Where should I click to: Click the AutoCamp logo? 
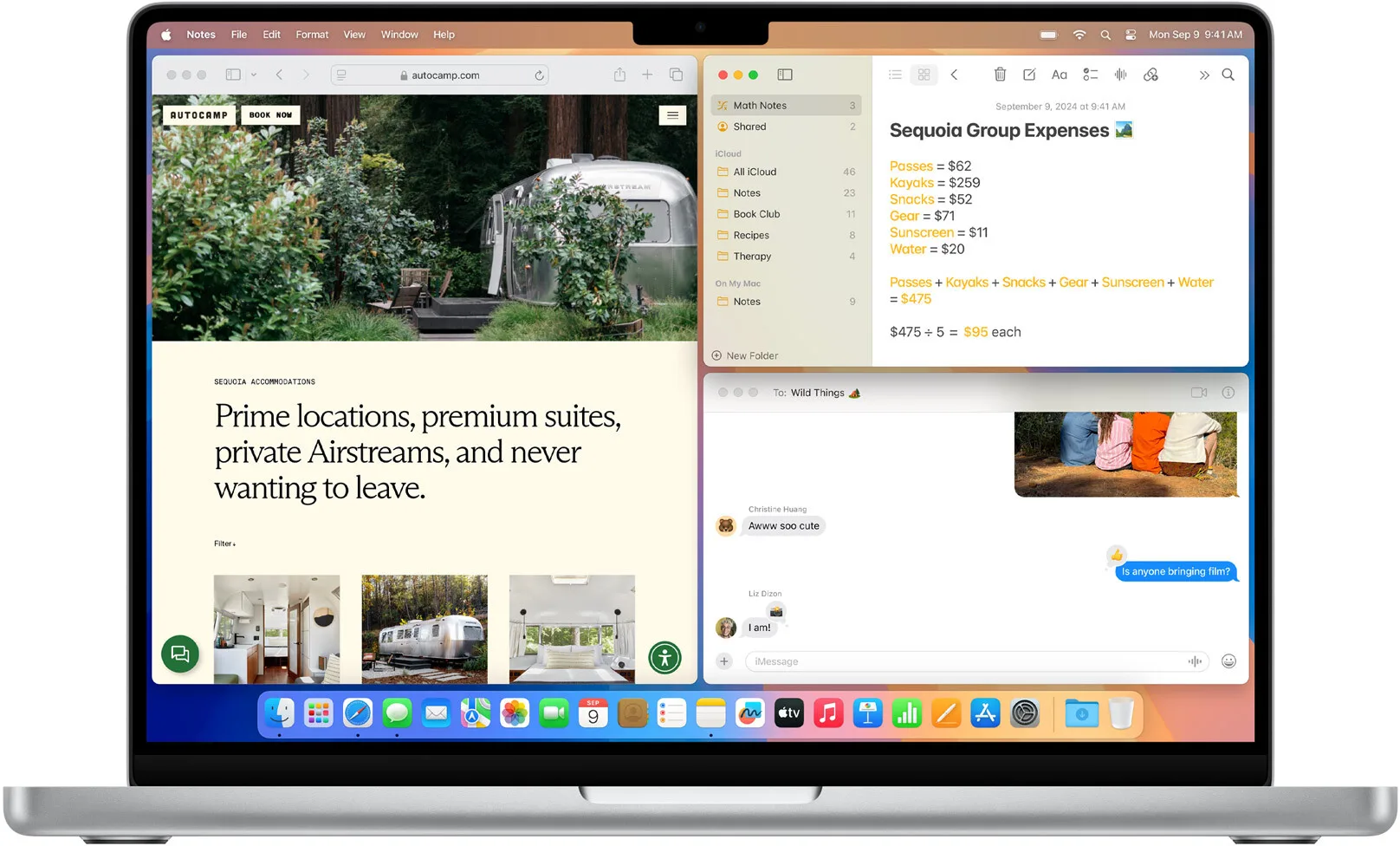(199, 114)
